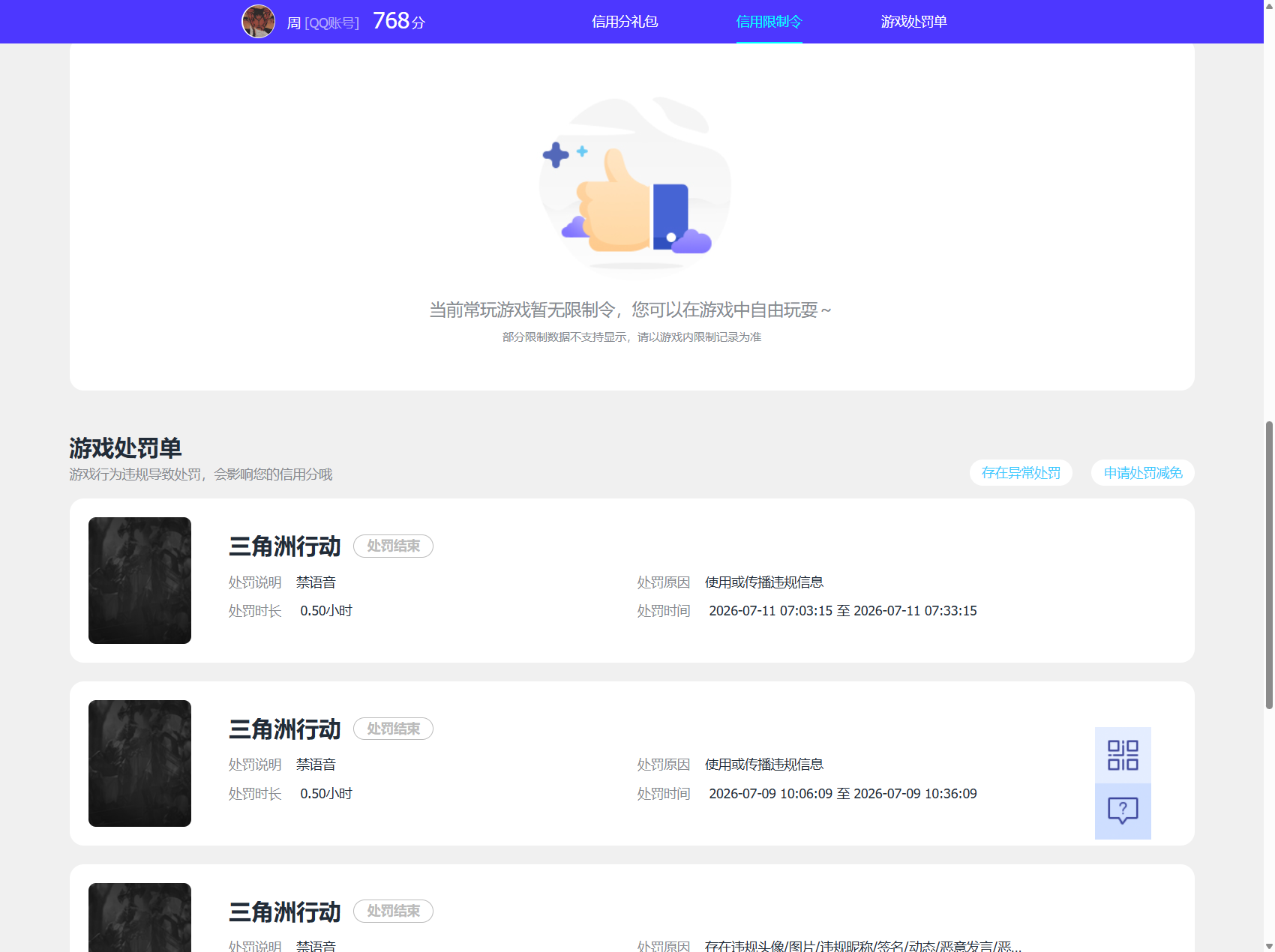This screenshot has width=1275, height=952.
Task: Click penalty time 2026-07-09 10:06:09 range
Action: 843,794
